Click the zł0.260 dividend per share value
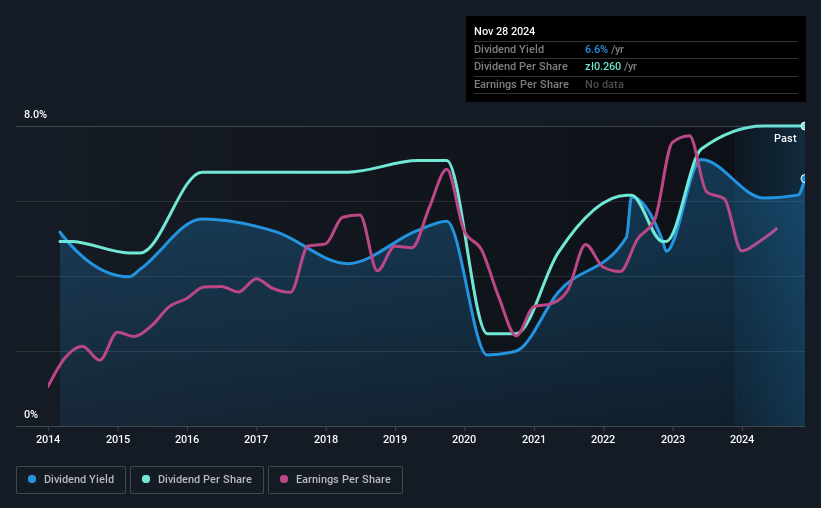 click(603, 67)
